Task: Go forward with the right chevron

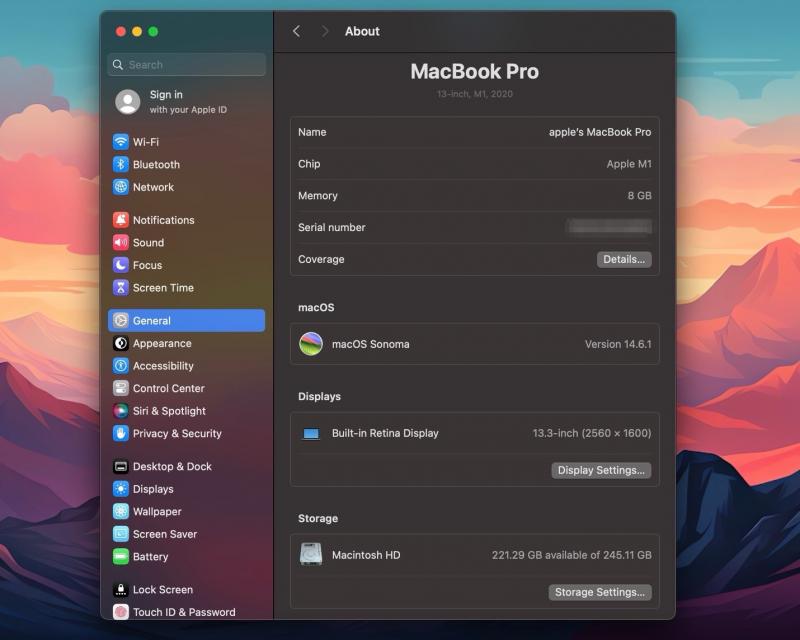Action: pyautogui.click(x=325, y=31)
